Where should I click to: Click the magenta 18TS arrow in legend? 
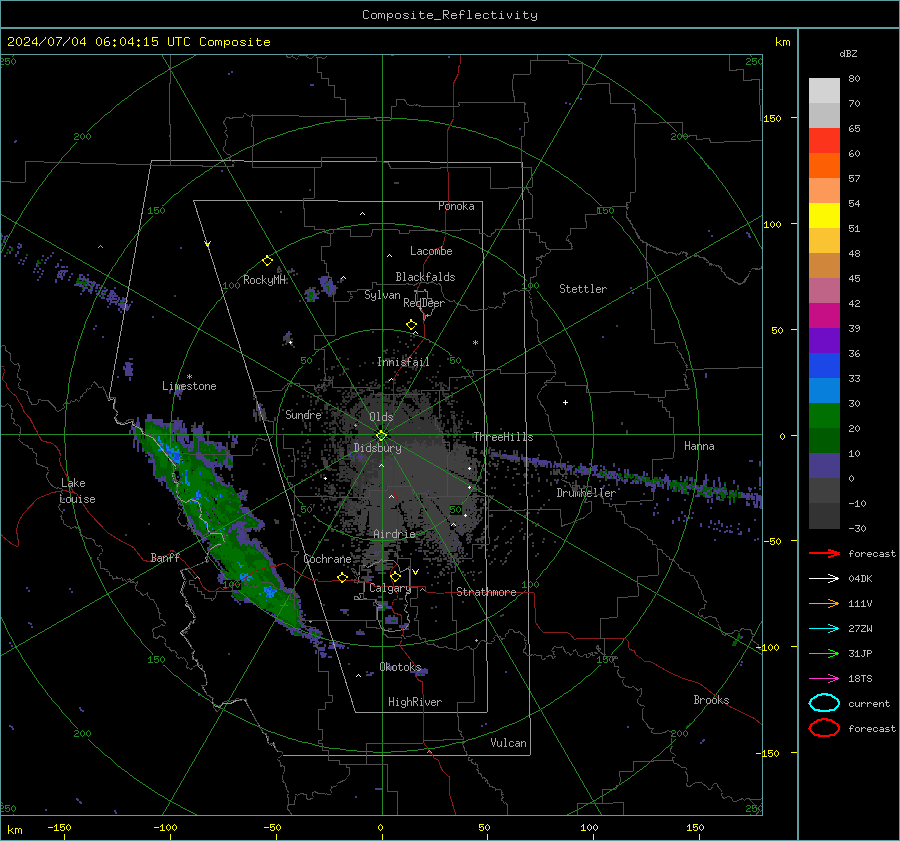tap(824, 679)
